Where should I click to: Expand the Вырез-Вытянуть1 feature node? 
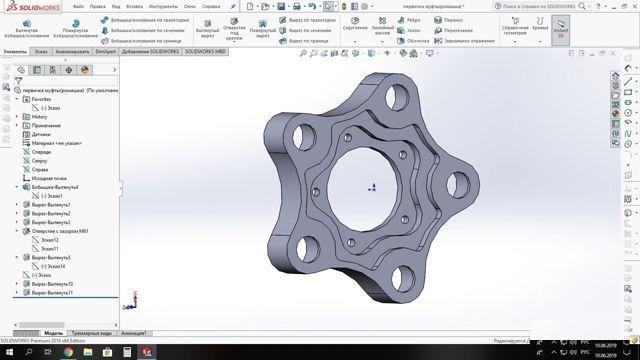(x=17, y=204)
